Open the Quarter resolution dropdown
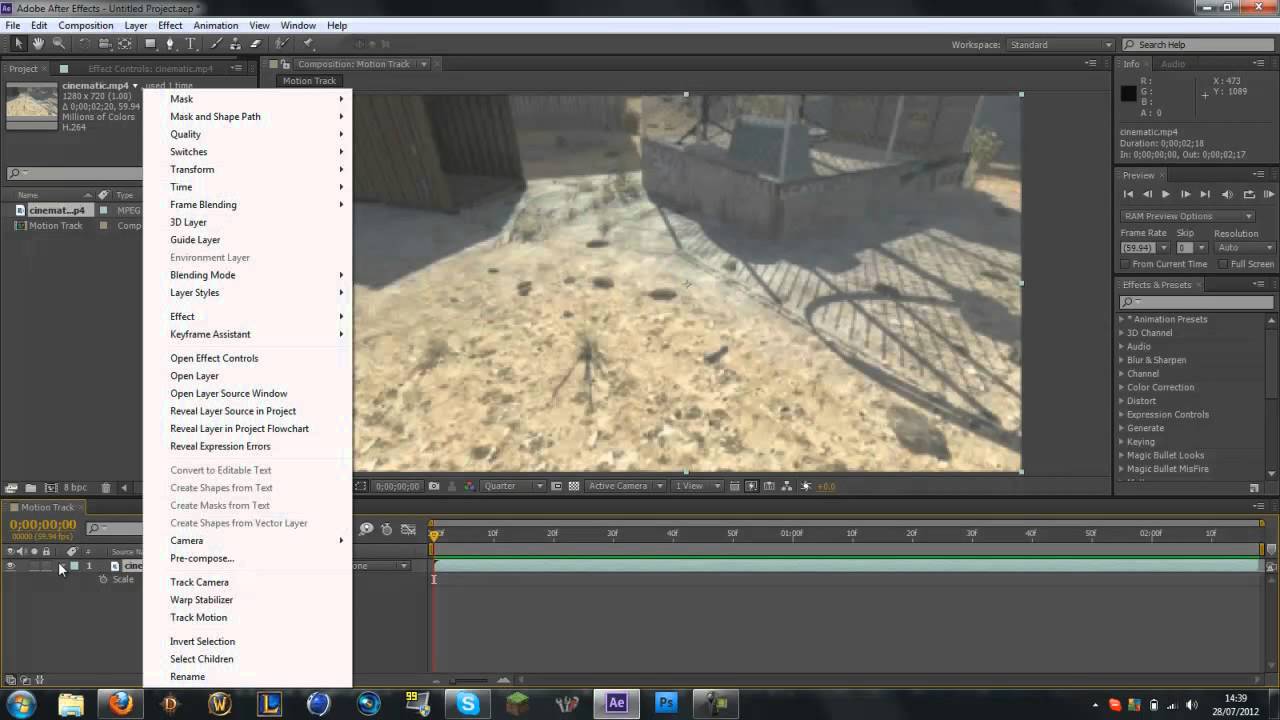Screen dimensions: 1280x720 [x=513, y=486]
